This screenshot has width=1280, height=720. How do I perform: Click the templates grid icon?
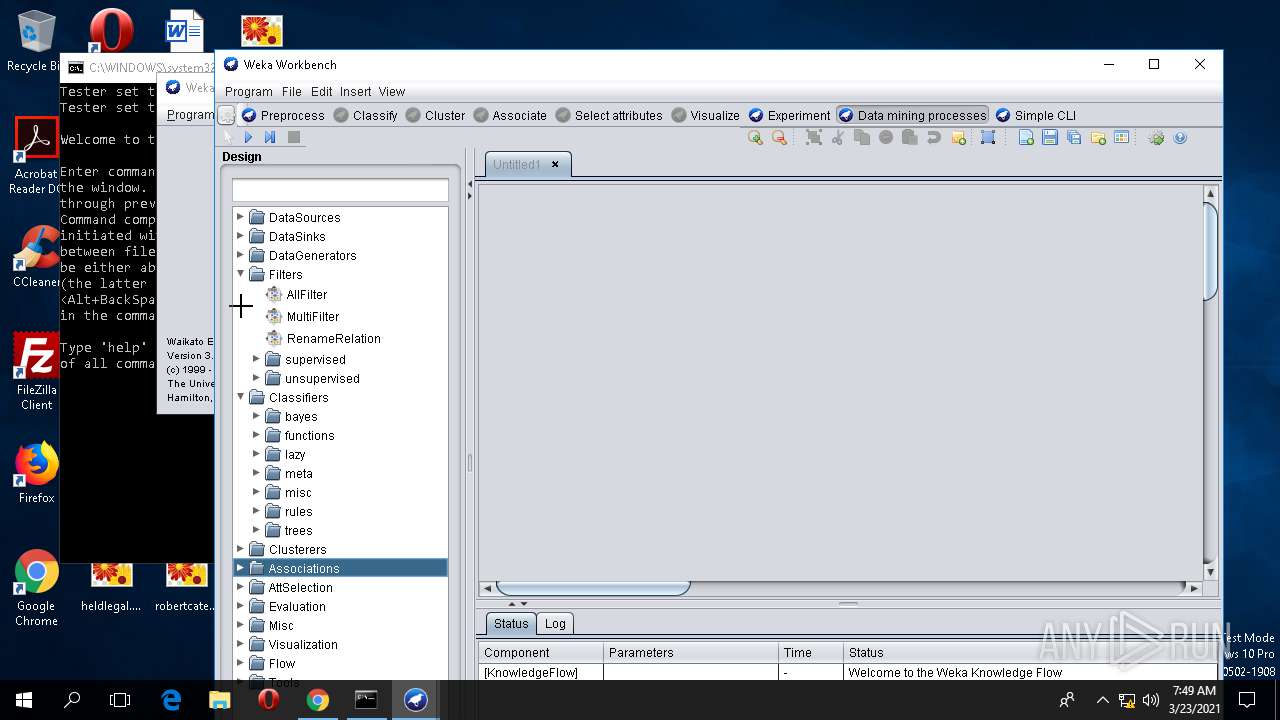coord(1122,138)
